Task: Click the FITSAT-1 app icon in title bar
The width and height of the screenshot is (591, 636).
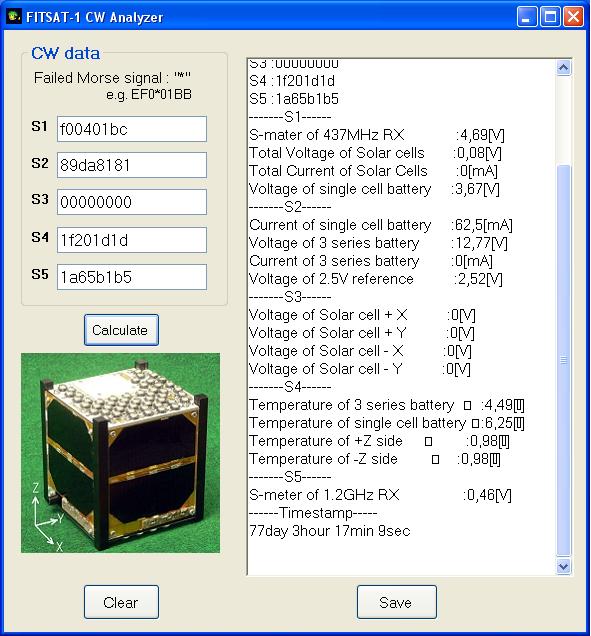Action: [15, 17]
